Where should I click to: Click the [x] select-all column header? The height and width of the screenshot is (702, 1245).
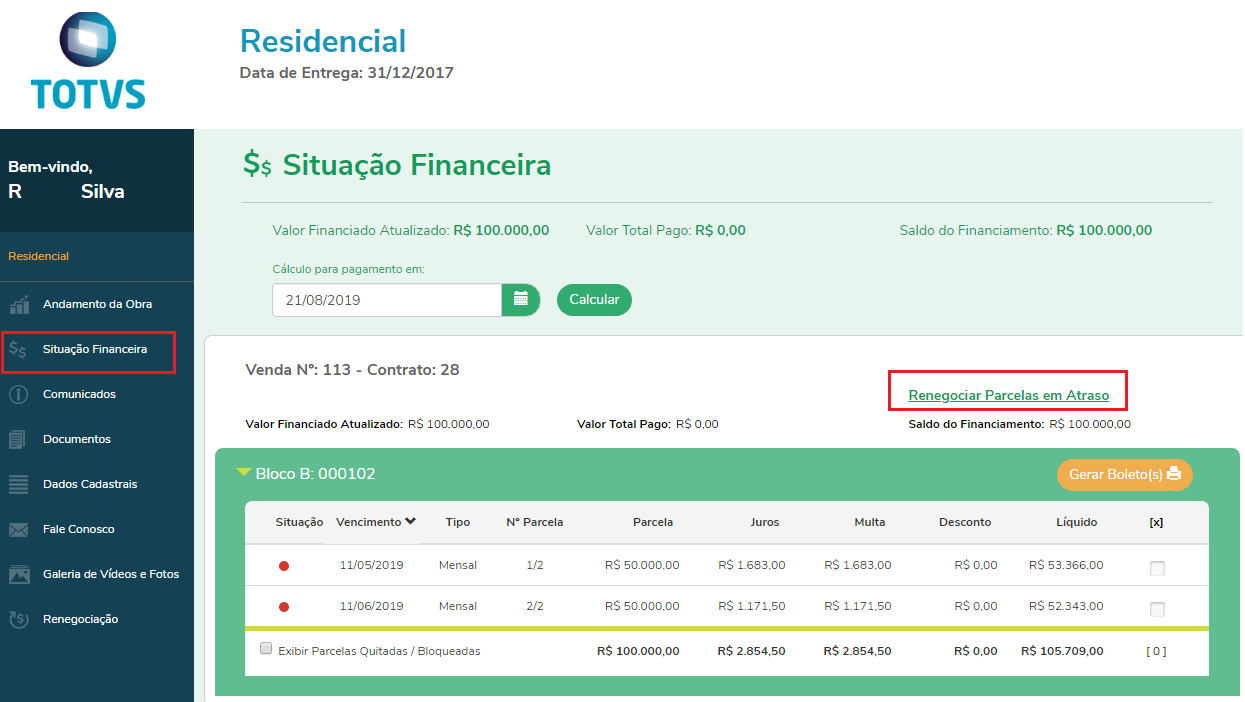(1156, 522)
